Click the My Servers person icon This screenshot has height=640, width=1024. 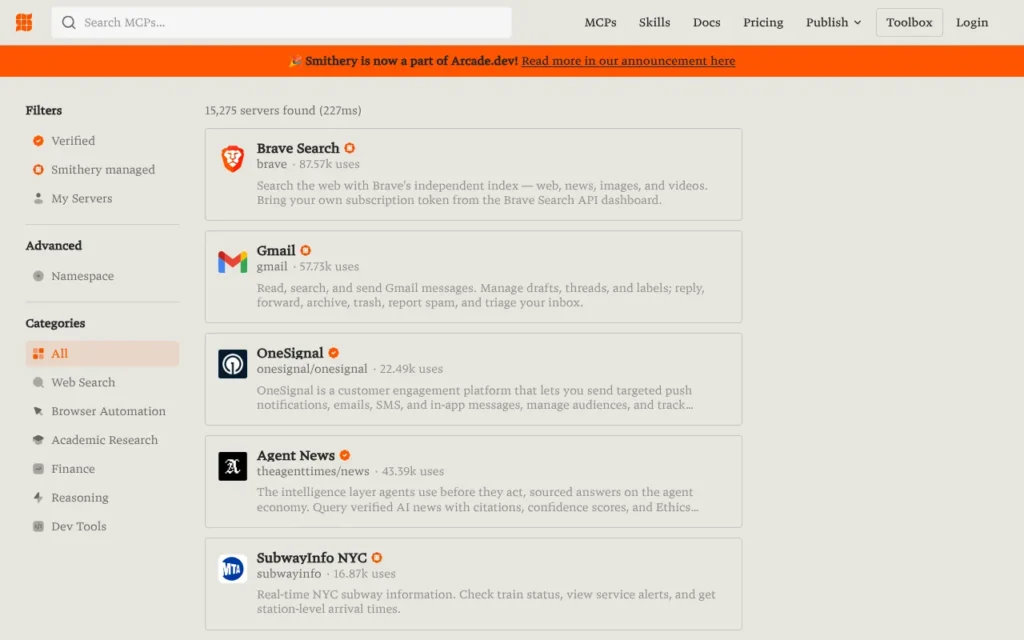coord(39,198)
